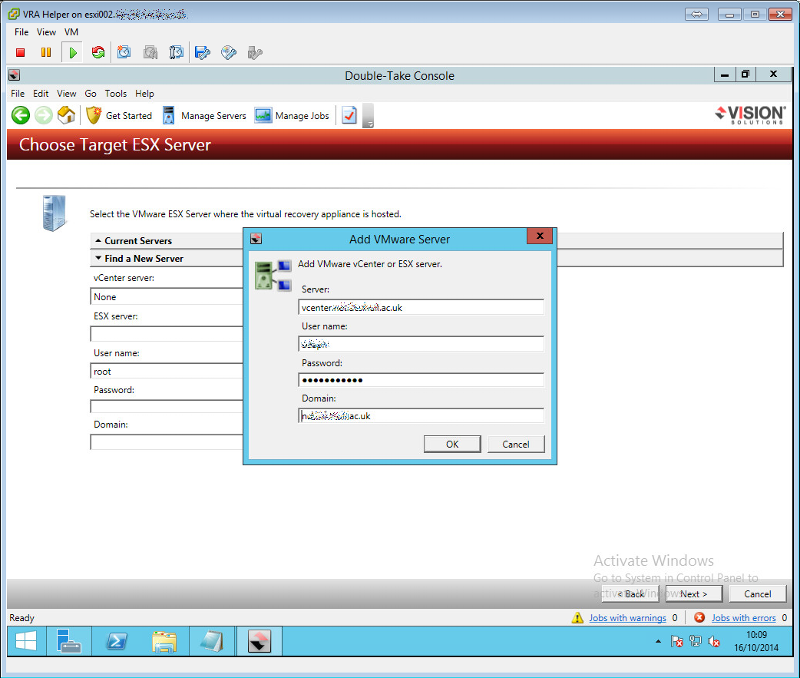
Task: Open the Jobs with warnings link
Action: pos(628,618)
